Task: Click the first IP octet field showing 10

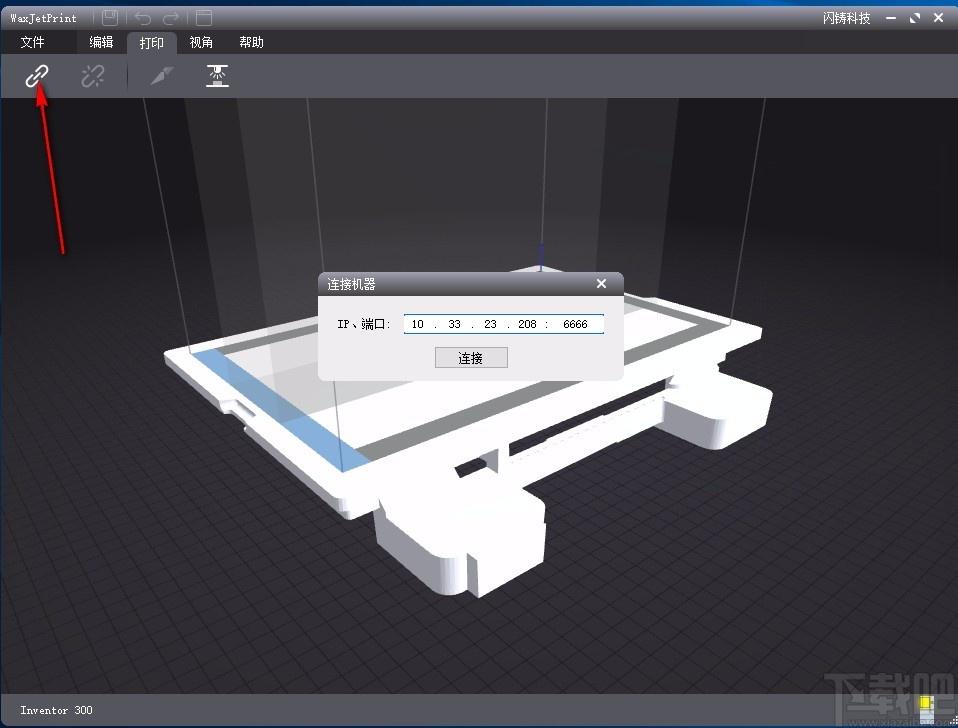Action: coord(417,324)
